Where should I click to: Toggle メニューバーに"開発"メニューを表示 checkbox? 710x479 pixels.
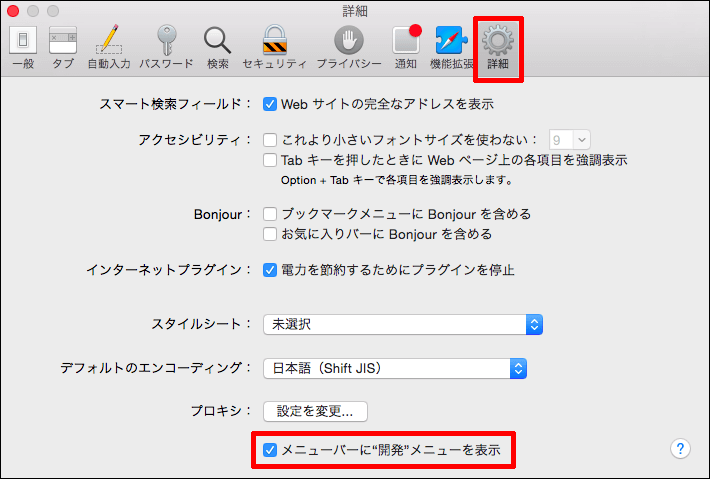pos(270,450)
